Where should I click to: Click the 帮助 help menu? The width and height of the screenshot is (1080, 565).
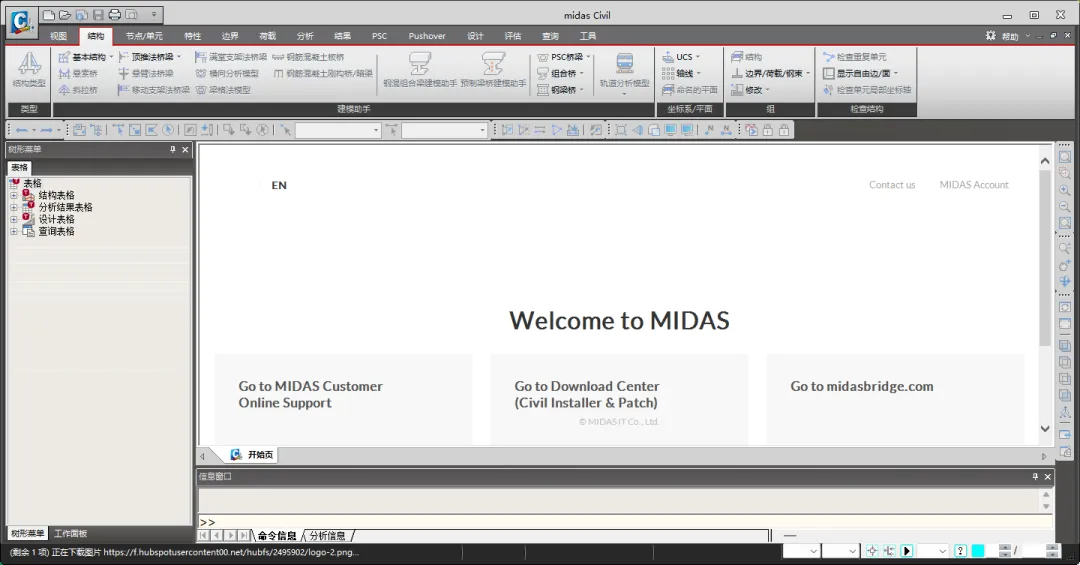1010,36
